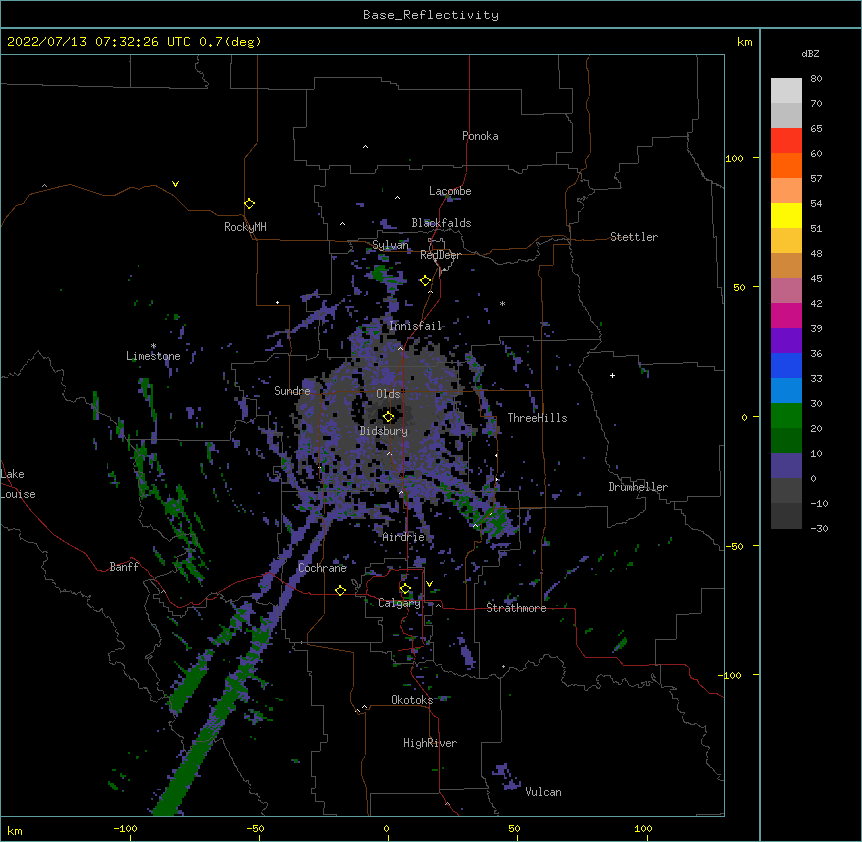This screenshot has width=862, height=842.
Task: Click the km unit label in the top-right corner
Action: tap(745, 42)
